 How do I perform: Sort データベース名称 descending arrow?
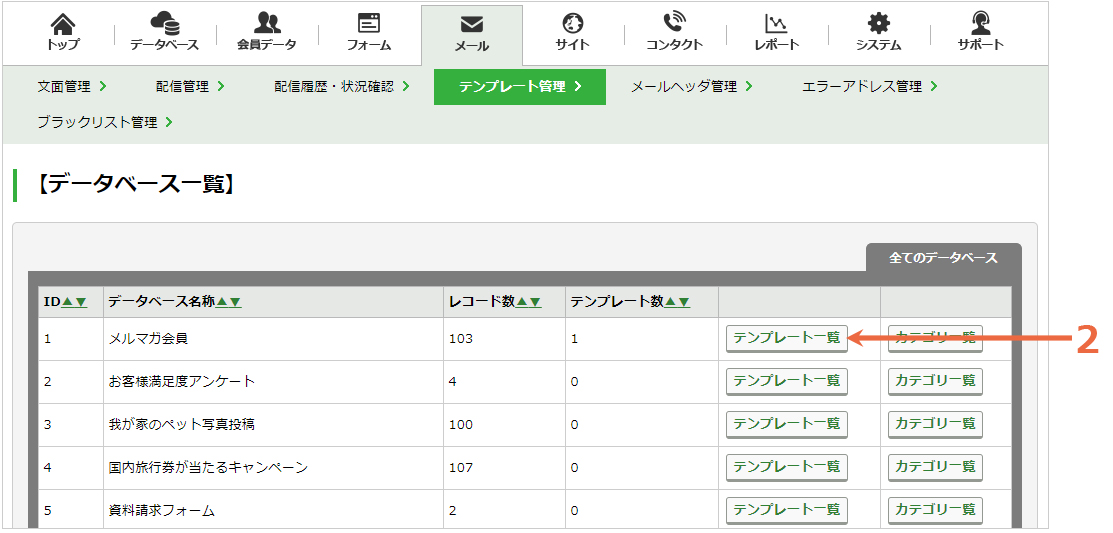(x=235, y=302)
